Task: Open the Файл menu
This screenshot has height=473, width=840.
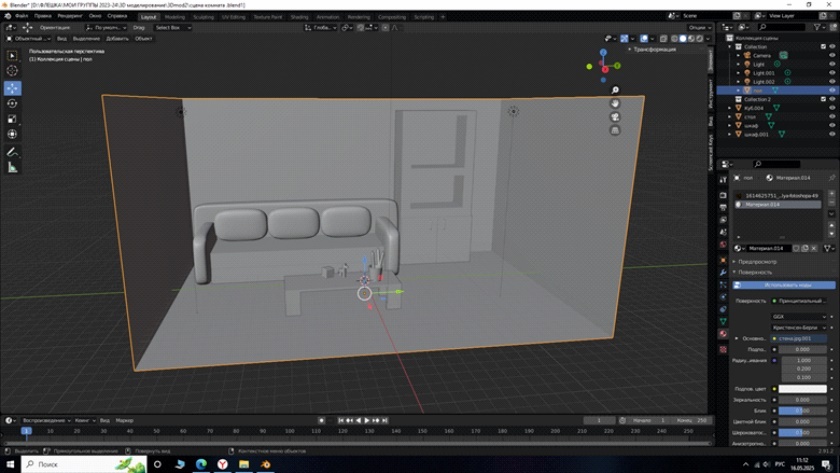Action: pyautogui.click(x=22, y=16)
